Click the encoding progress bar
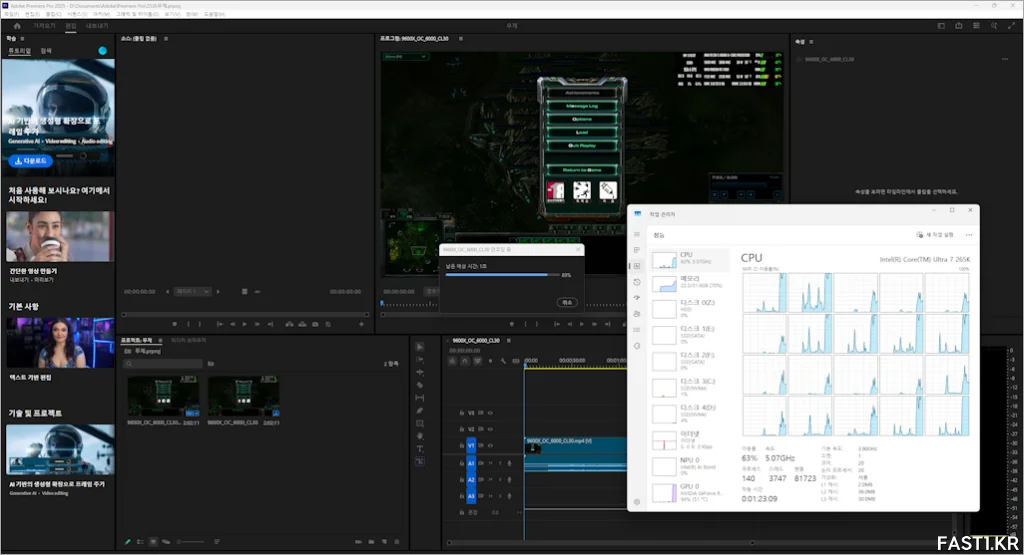This screenshot has width=1024, height=555. tap(502, 275)
